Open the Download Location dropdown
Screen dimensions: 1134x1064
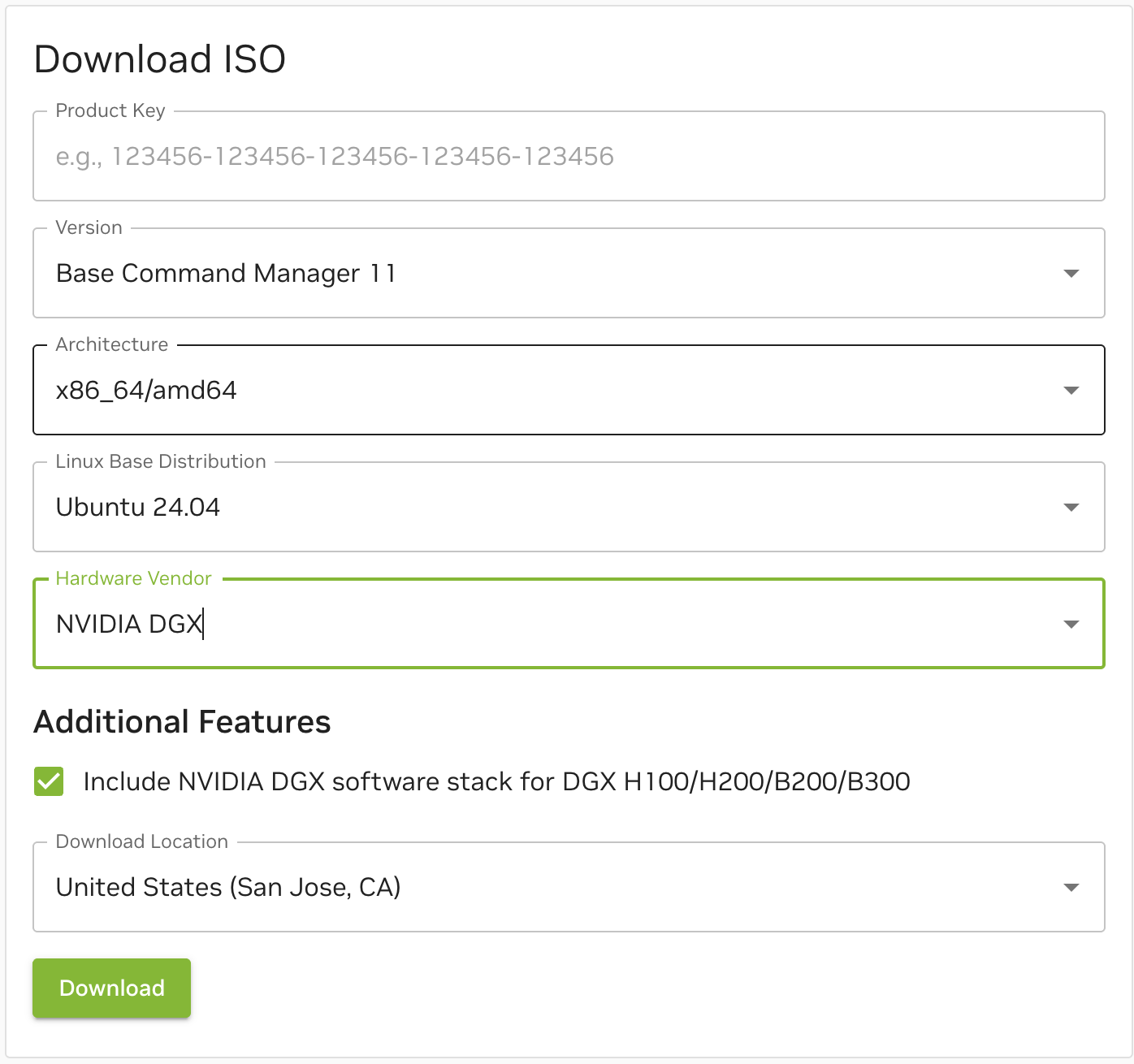(x=569, y=887)
